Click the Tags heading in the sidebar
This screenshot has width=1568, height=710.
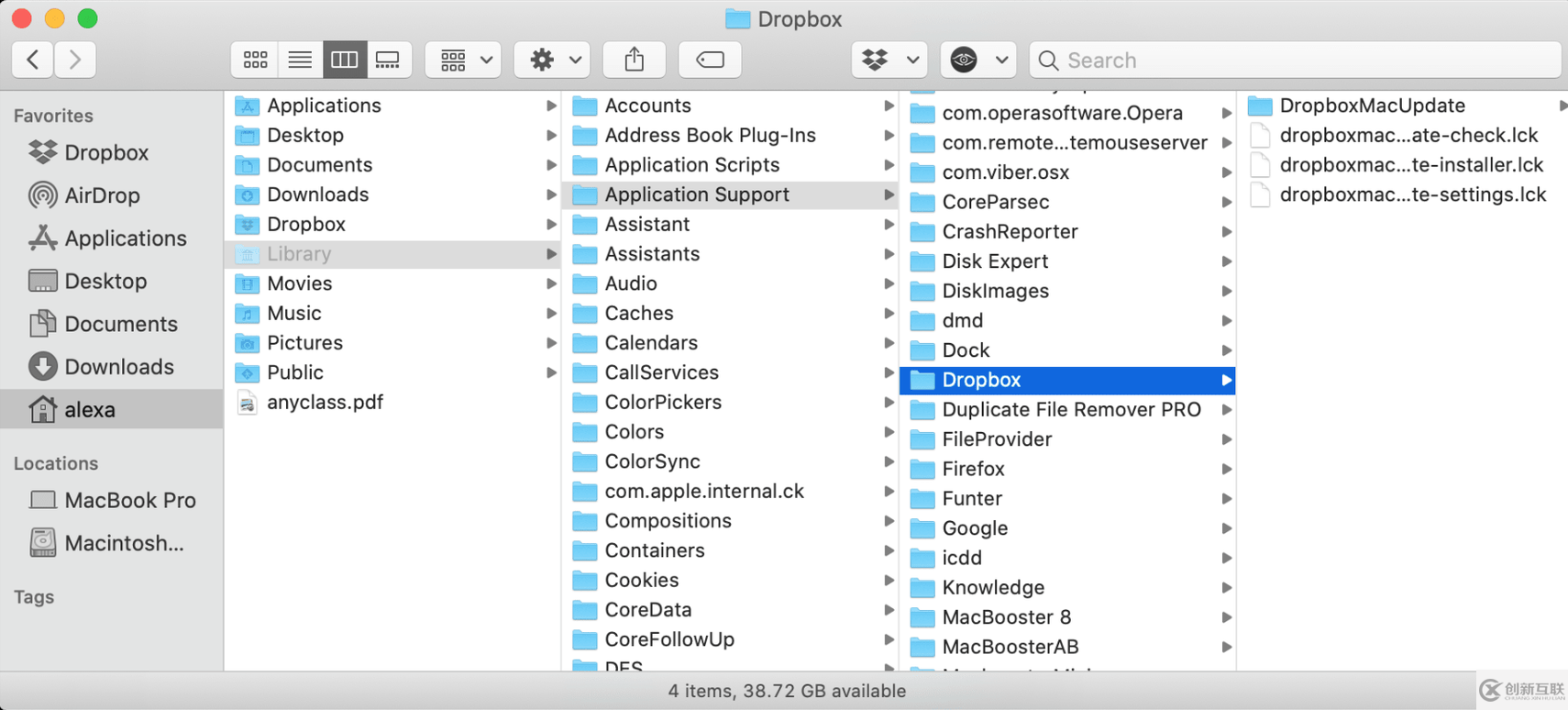point(34,597)
